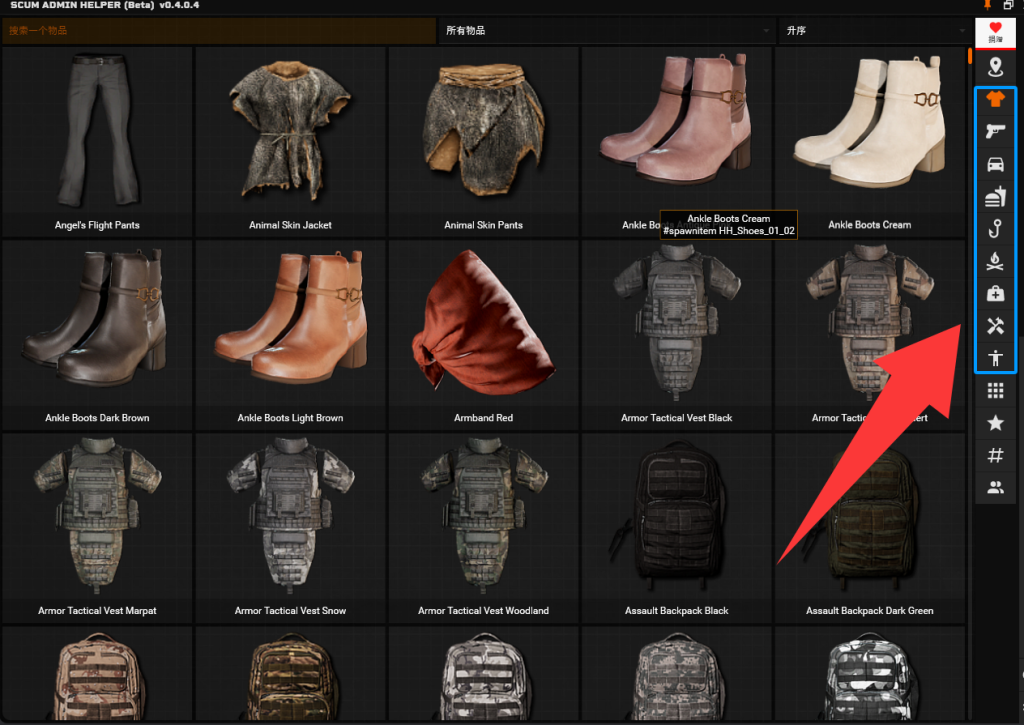Open the 升序 sort order dropdown
The image size is (1024, 725).
pyautogui.click(x=874, y=31)
